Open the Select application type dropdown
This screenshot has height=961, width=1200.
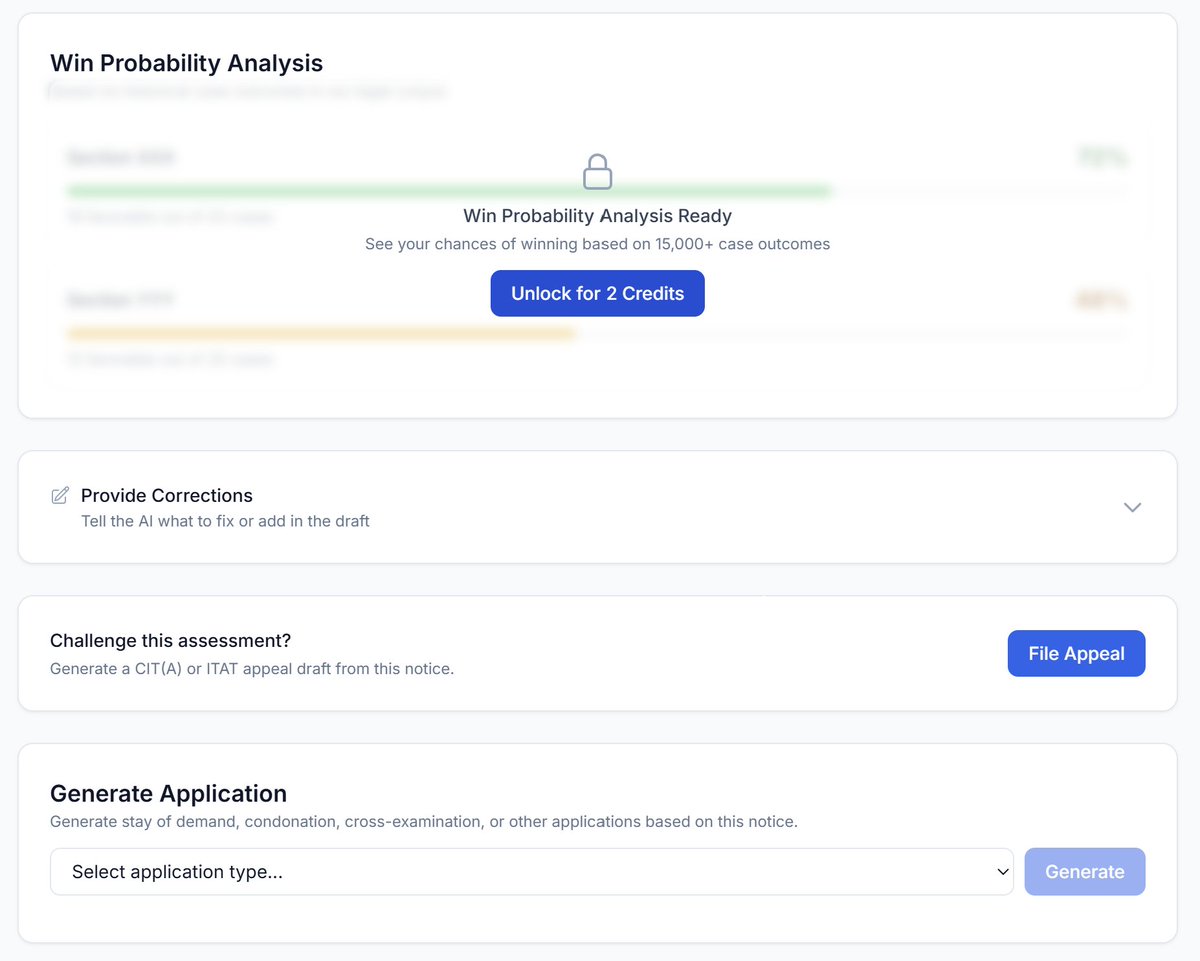532,872
